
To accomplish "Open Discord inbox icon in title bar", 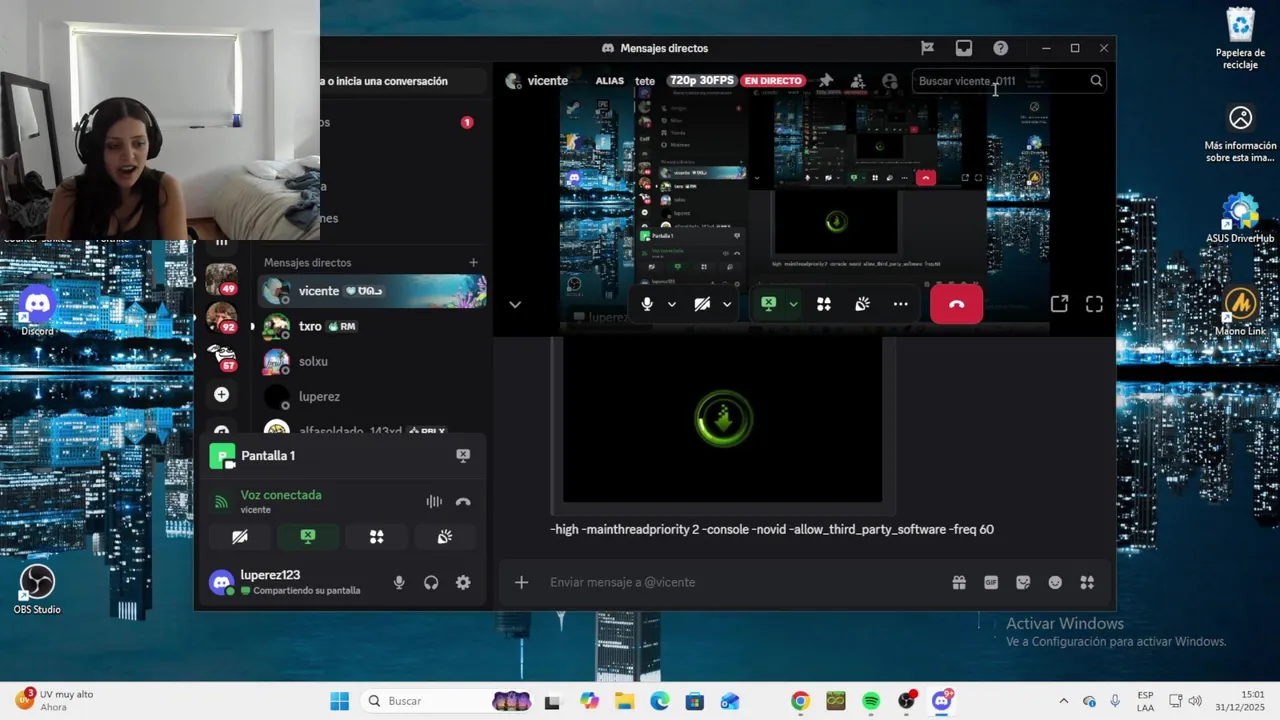I will [964, 48].
